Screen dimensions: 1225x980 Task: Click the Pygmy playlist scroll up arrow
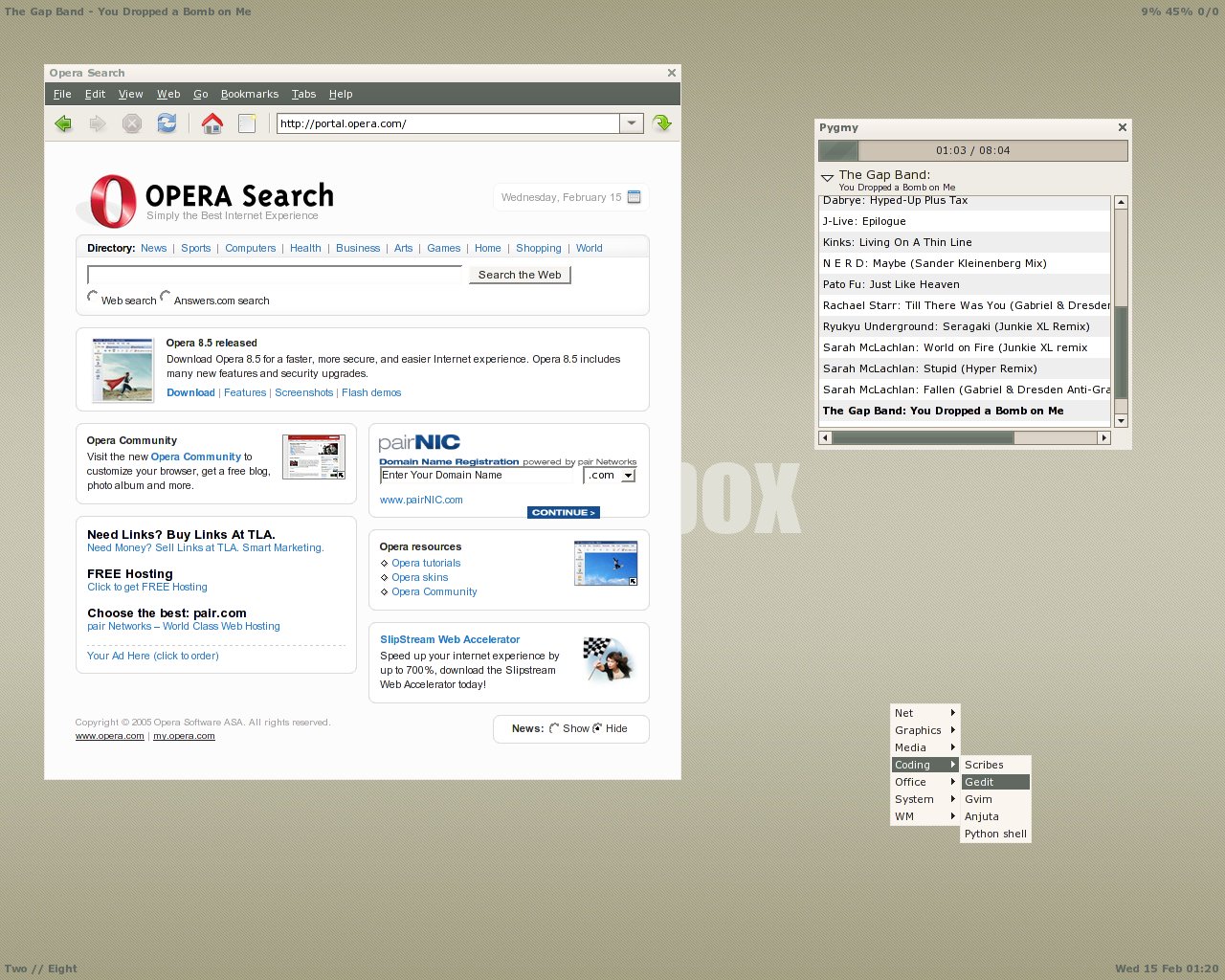click(x=1121, y=202)
